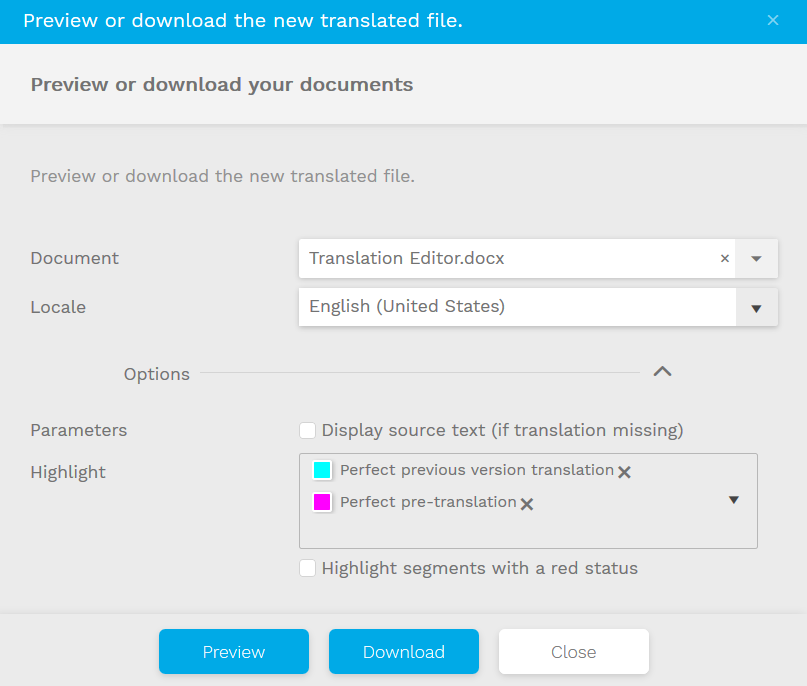The height and width of the screenshot is (686, 807).
Task: Open the Highlight list dropdown arrow
Action: tap(734, 500)
